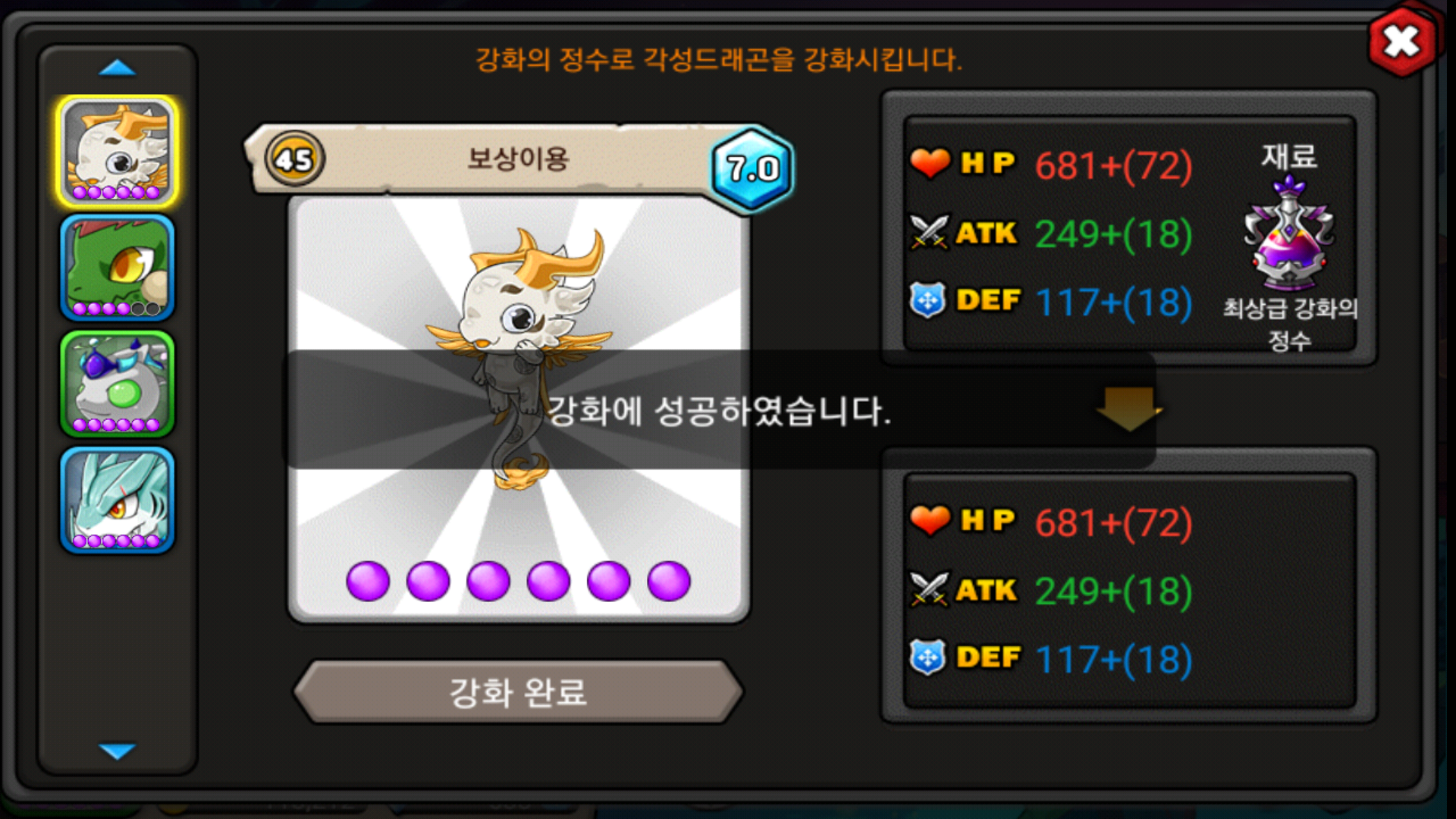This screenshot has width=1456, height=819.
Task: Select the green dragon portrait in sidebar
Action: pos(117,268)
